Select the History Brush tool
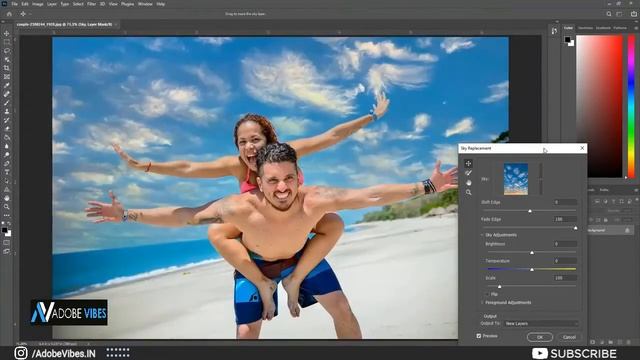This screenshot has height=360, width=640. (x=7, y=120)
